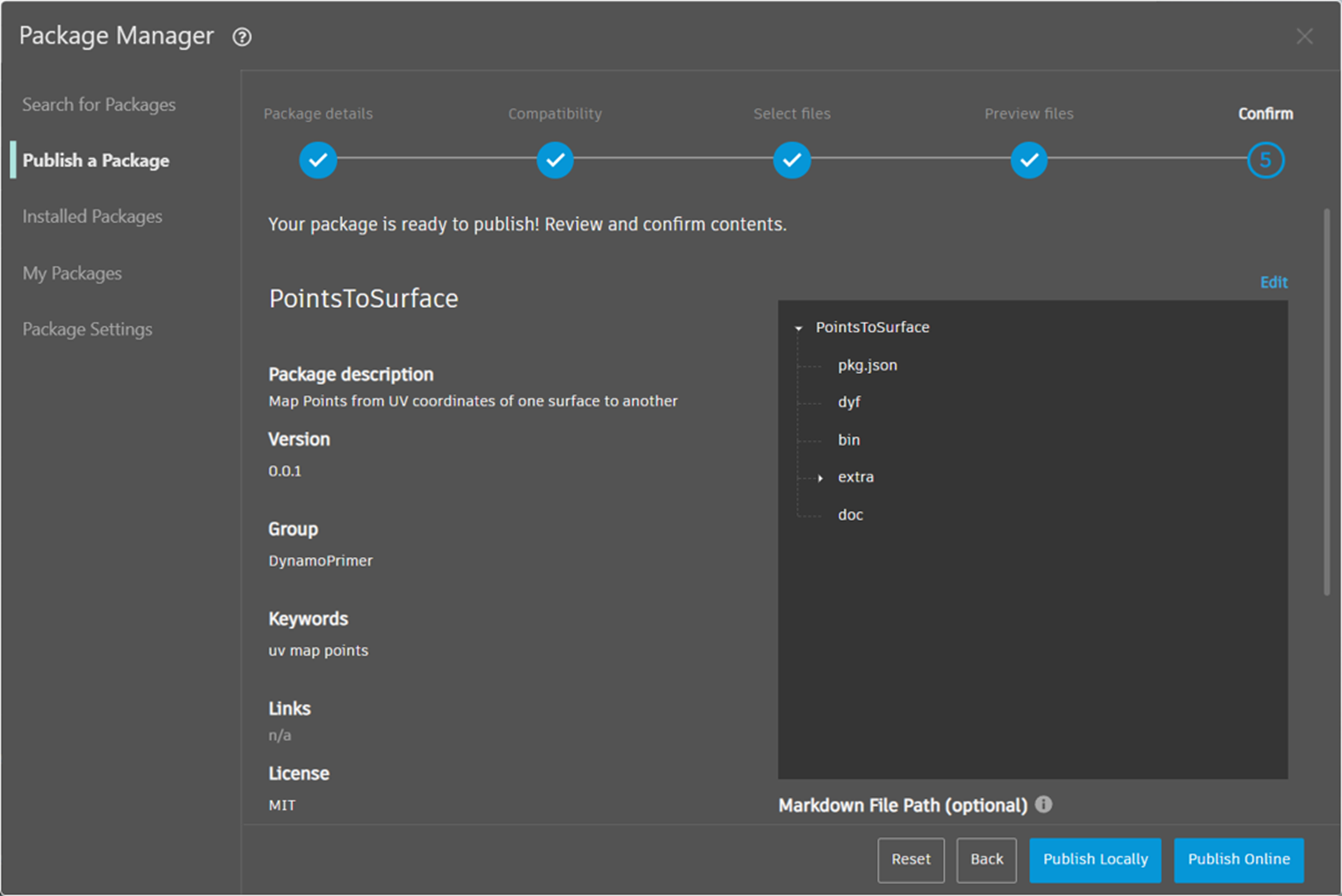Click the vertical scrollbar on right
This screenshot has height=896, width=1342.
tap(1326, 402)
